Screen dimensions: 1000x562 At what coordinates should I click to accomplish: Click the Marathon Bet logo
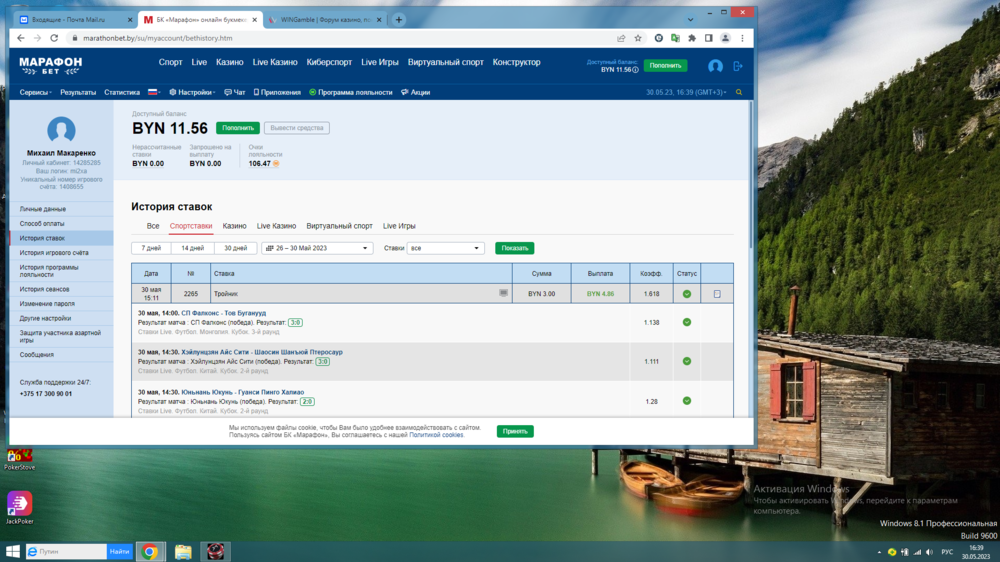(x=50, y=65)
